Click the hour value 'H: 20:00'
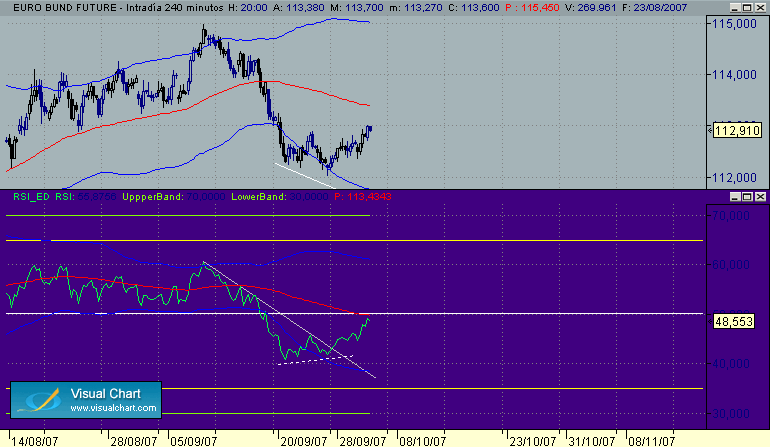 pyautogui.click(x=248, y=8)
